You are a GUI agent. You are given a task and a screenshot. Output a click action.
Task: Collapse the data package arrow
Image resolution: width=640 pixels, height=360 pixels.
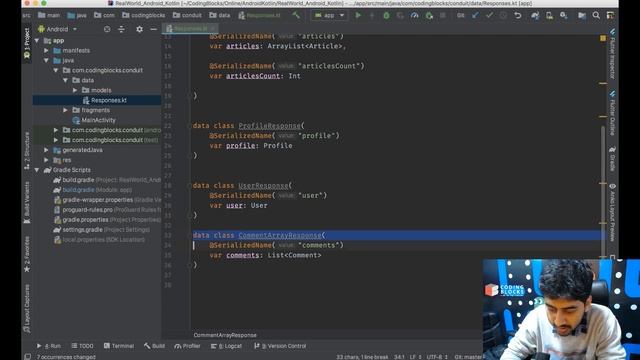point(65,80)
